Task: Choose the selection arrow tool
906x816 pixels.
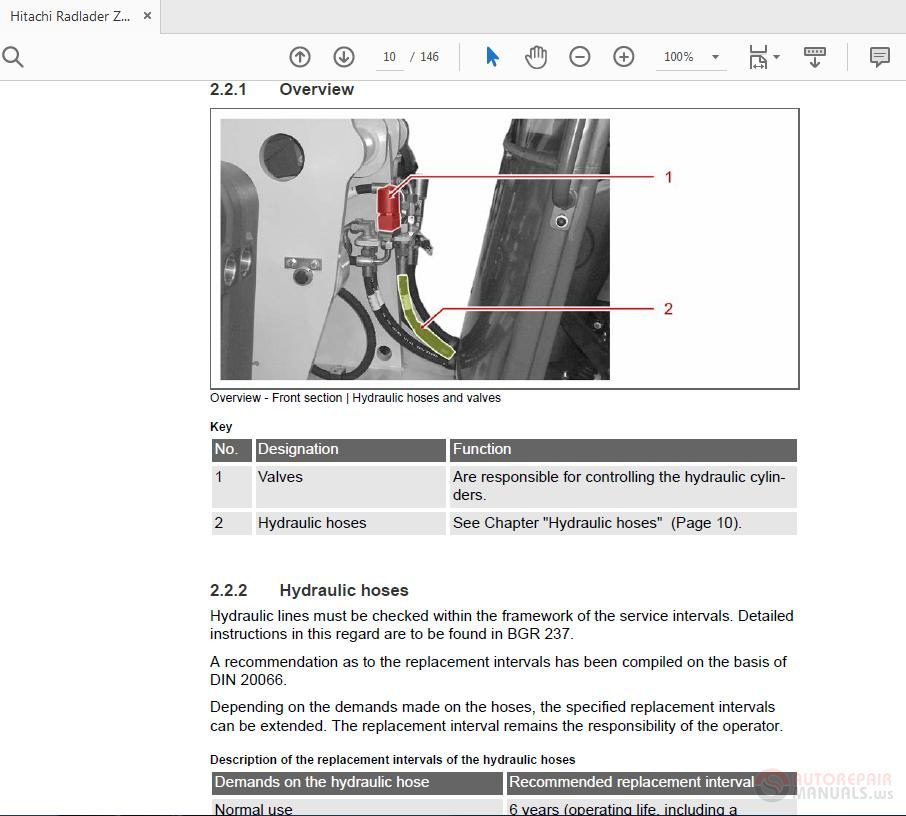Action: click(x=492, y=57)
